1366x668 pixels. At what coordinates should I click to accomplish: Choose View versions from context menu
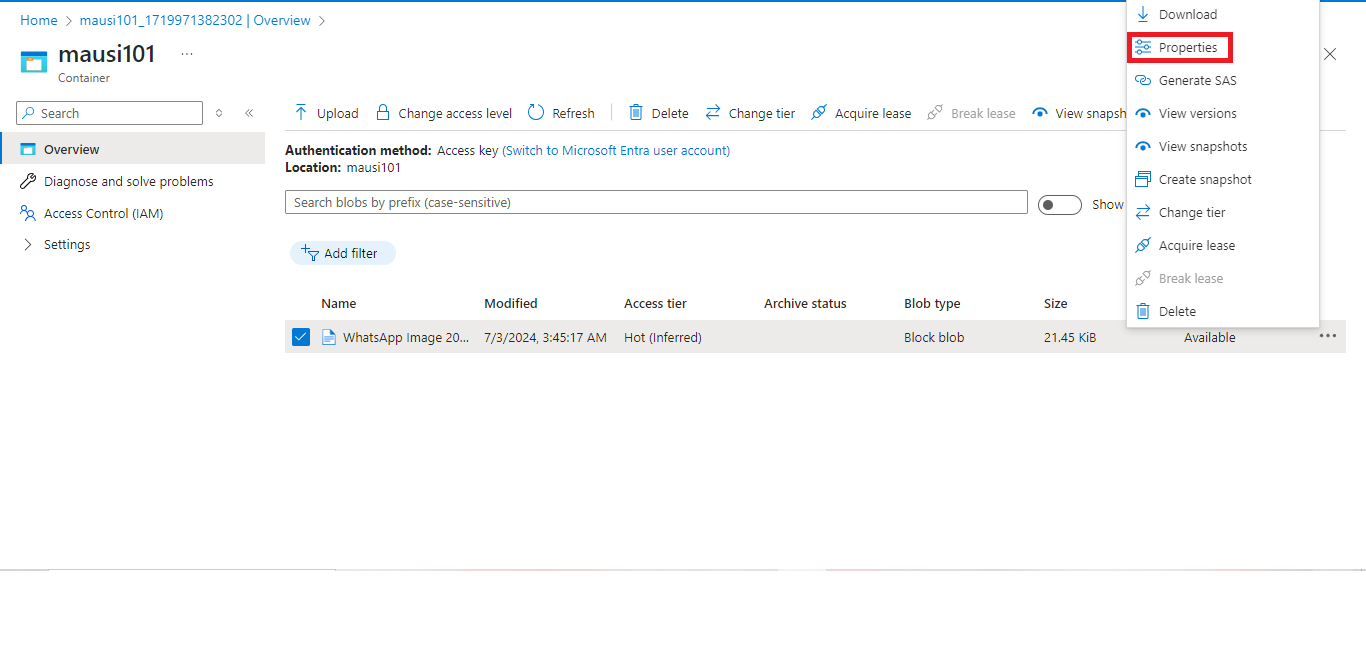tap(1223, 113)
